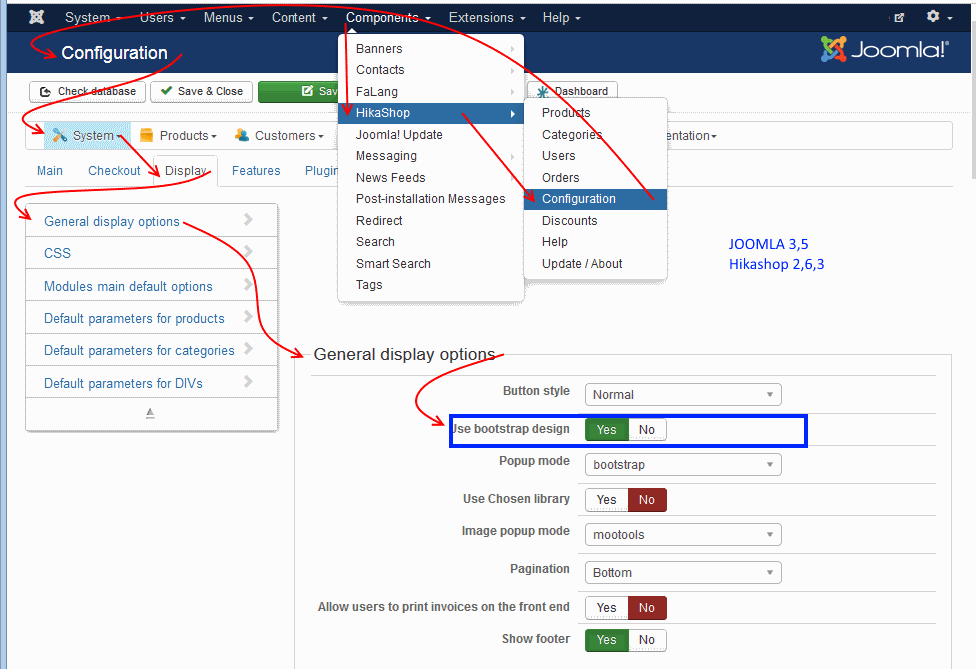Select FaLang in the Components menu
The image size is (976, 669).
click(x=431, y=91)
